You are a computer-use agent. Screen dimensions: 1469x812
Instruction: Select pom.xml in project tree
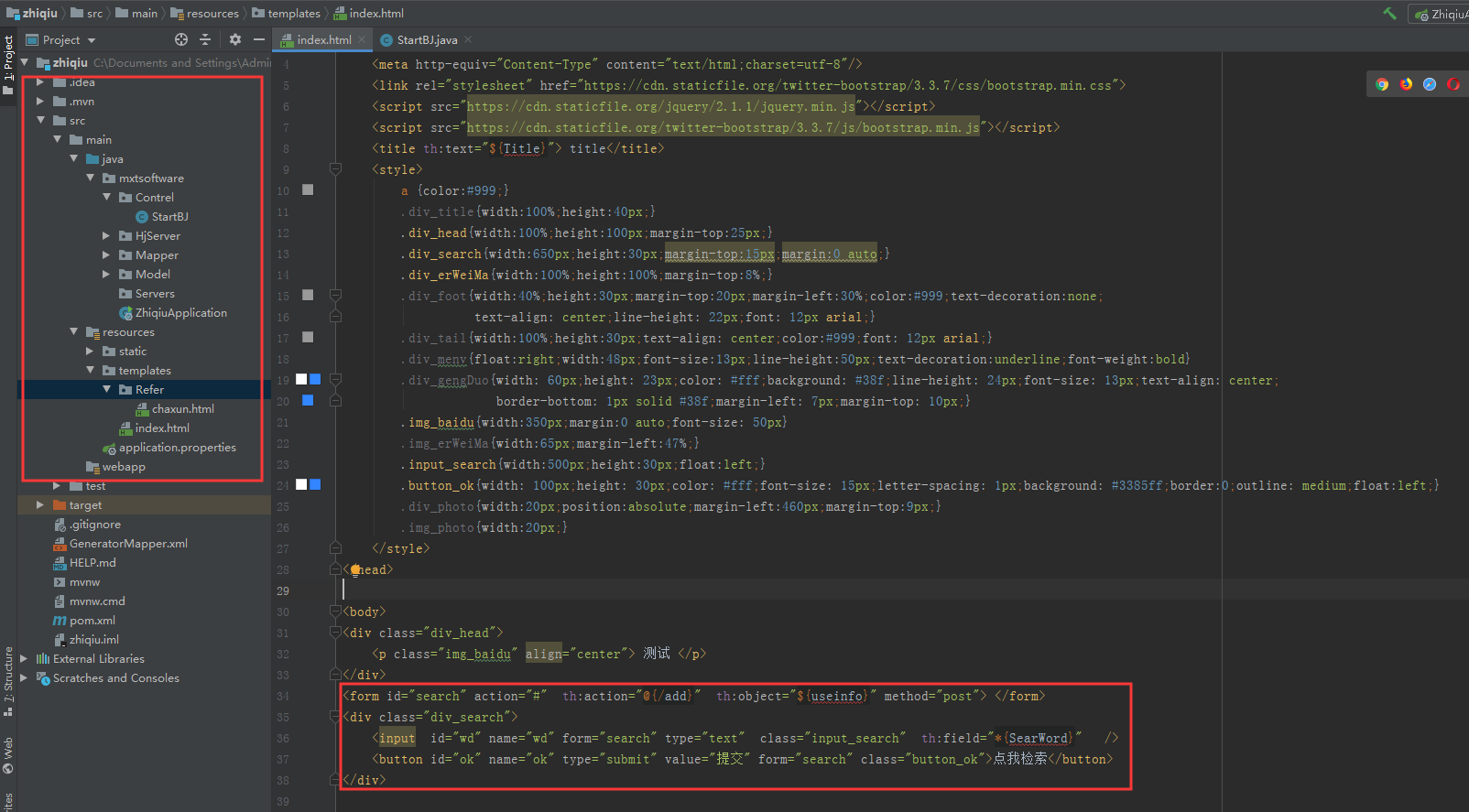[x=84, y=621]
